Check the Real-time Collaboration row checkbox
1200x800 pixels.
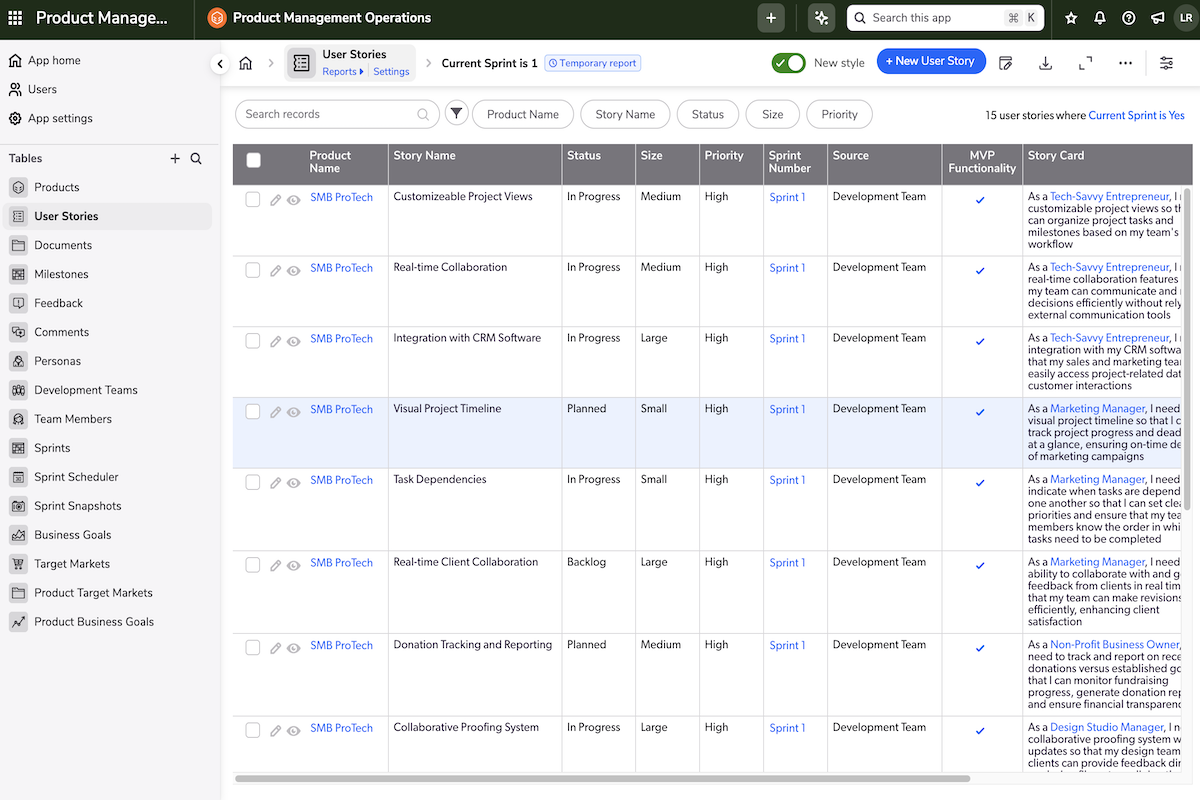click(253, 270)
